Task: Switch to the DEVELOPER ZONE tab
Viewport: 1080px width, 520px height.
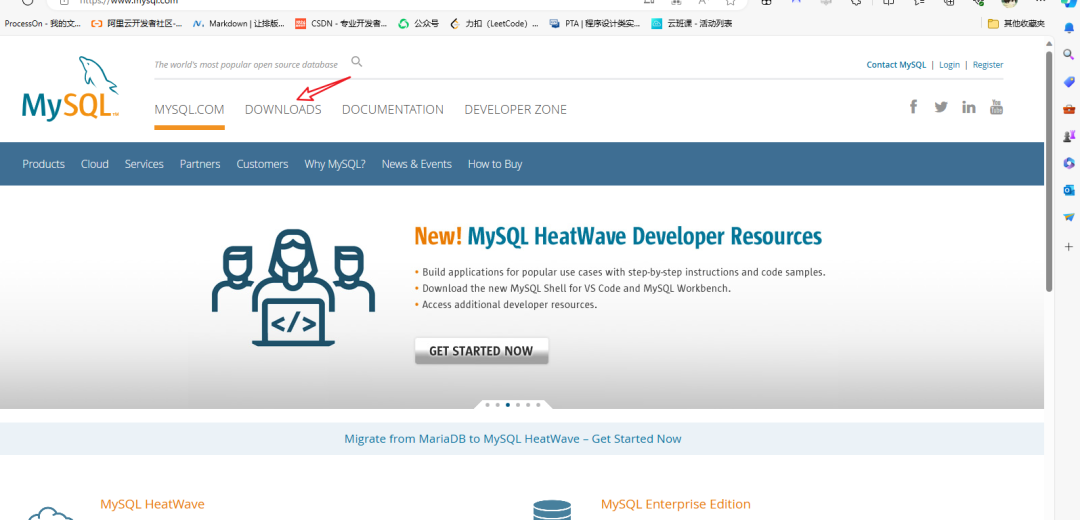Action: click(x=515, y=110)
